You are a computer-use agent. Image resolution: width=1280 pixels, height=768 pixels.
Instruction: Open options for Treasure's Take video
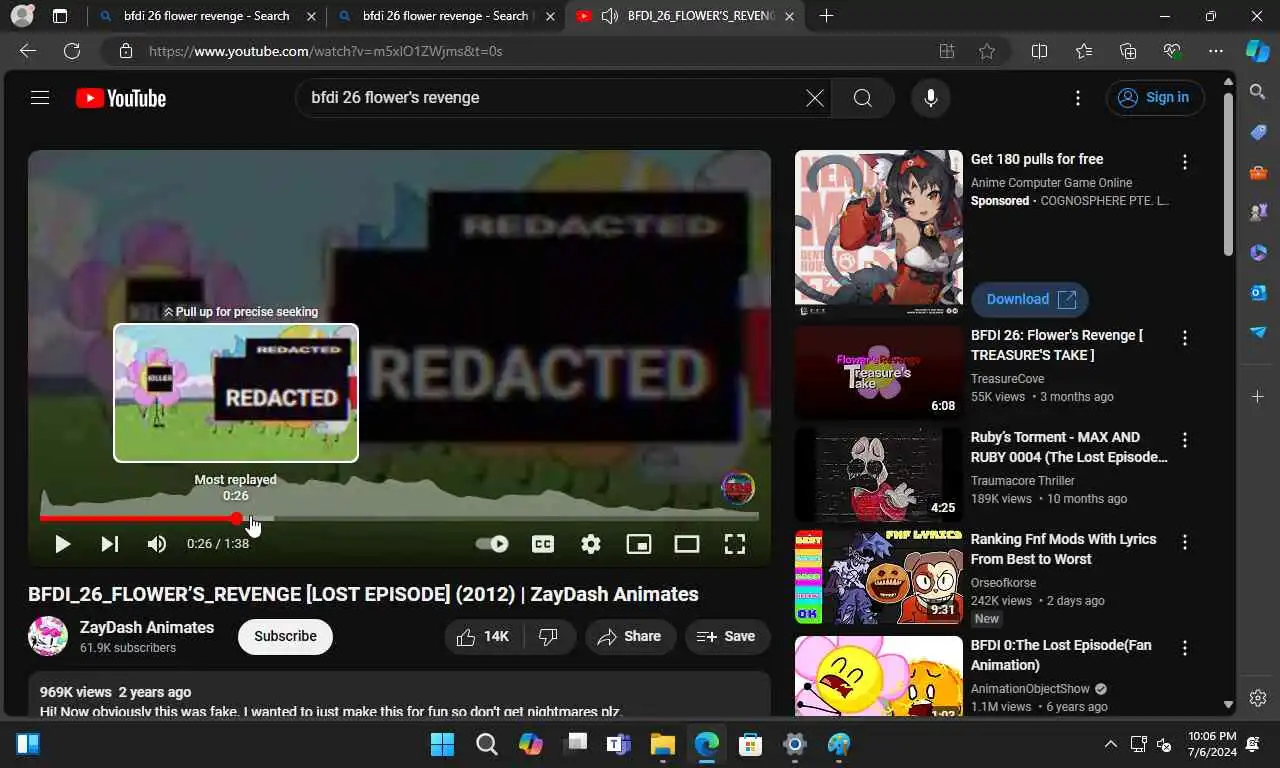click(1185, 338)
